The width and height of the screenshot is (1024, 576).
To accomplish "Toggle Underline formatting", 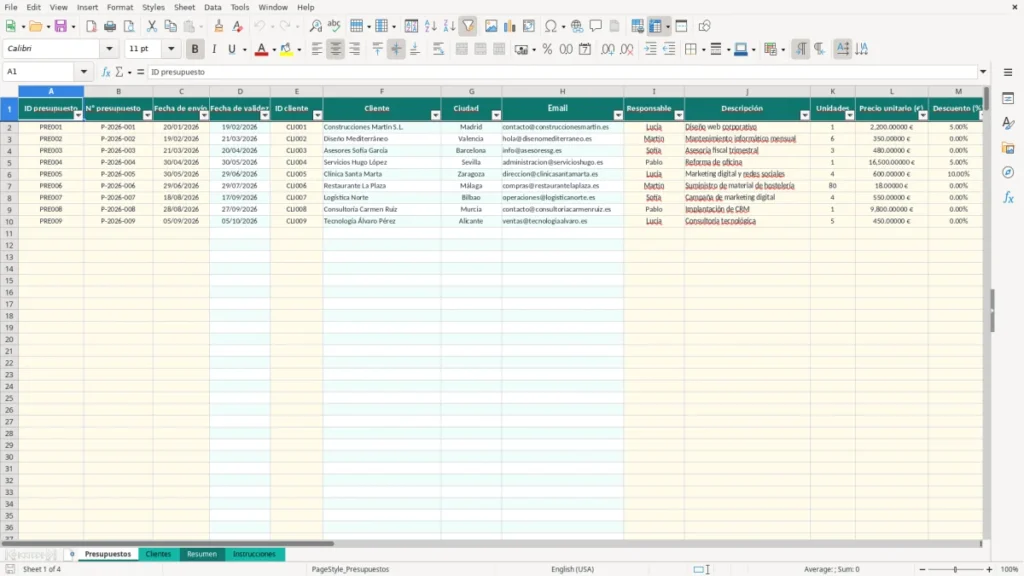I will point(232,49).
